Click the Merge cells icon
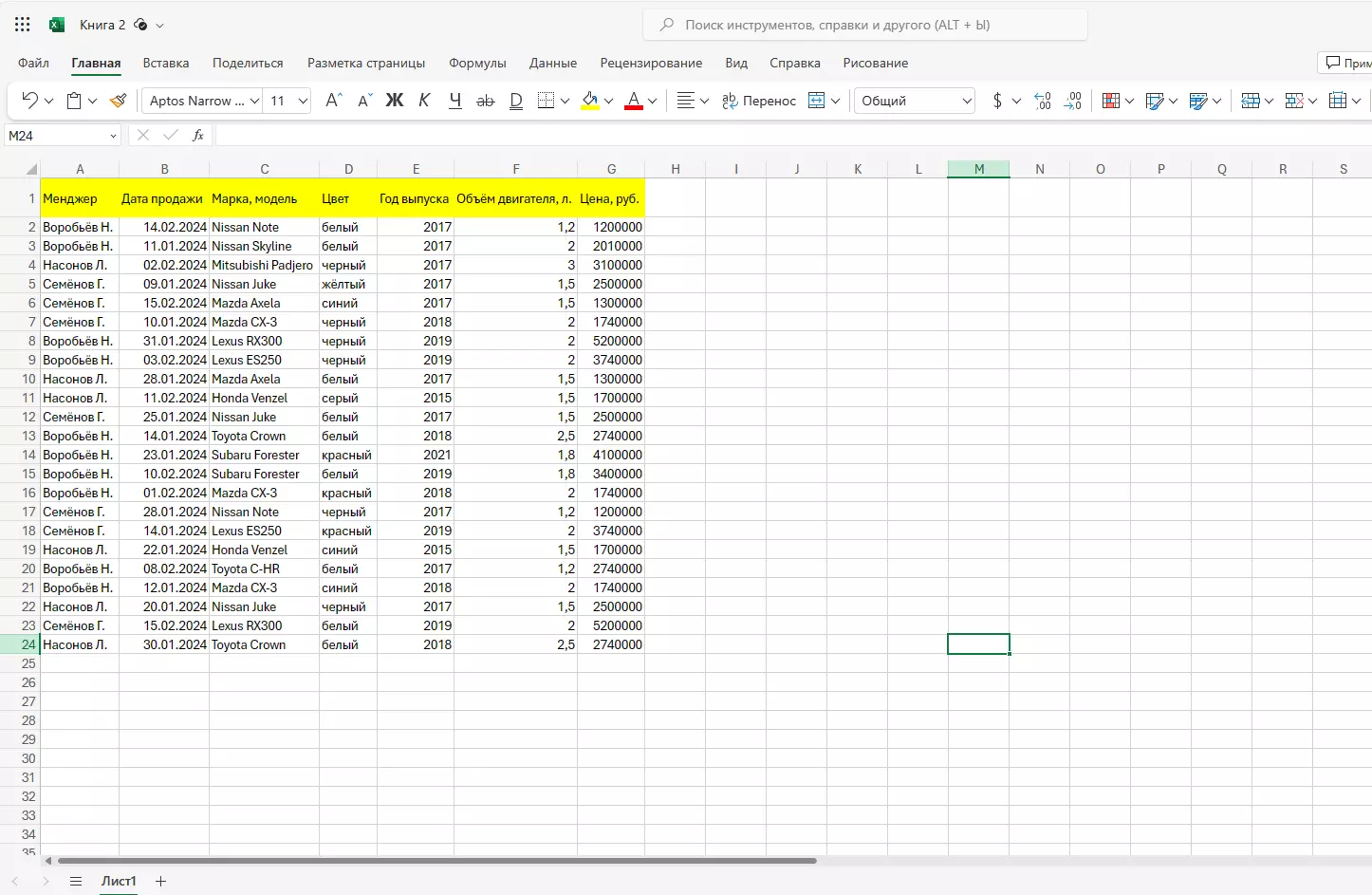This screenshot has width=1372, height=895. click(816, 101)
